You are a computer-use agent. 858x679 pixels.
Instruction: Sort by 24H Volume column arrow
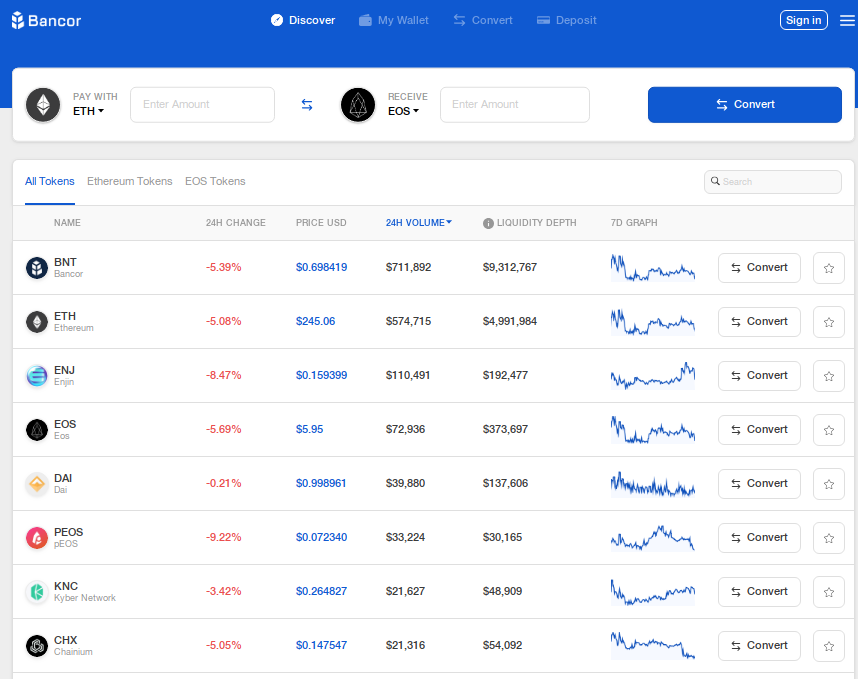pos(449,222)
